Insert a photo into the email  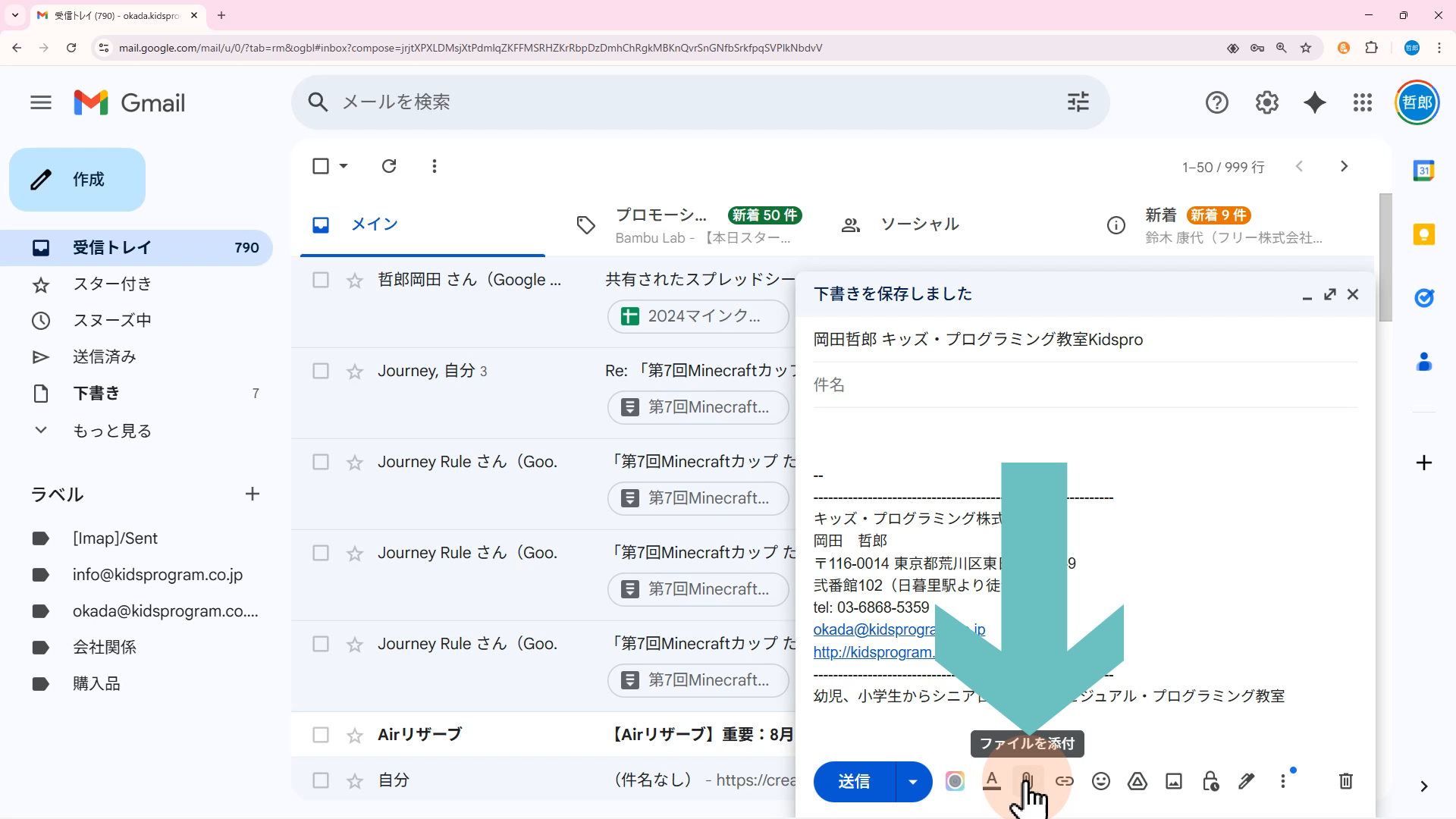1174,781
